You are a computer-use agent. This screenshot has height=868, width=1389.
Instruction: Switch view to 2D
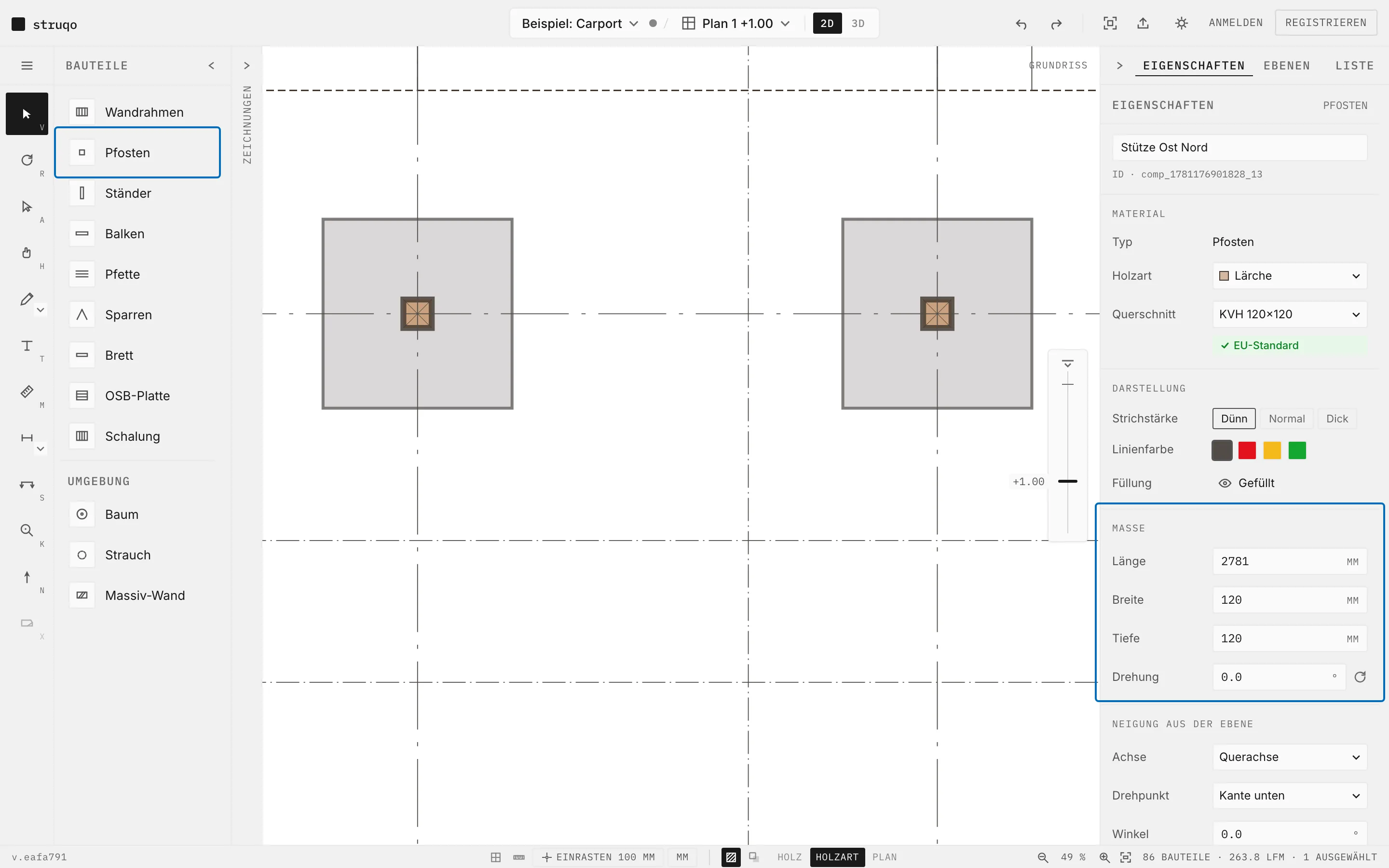[827, 24]
